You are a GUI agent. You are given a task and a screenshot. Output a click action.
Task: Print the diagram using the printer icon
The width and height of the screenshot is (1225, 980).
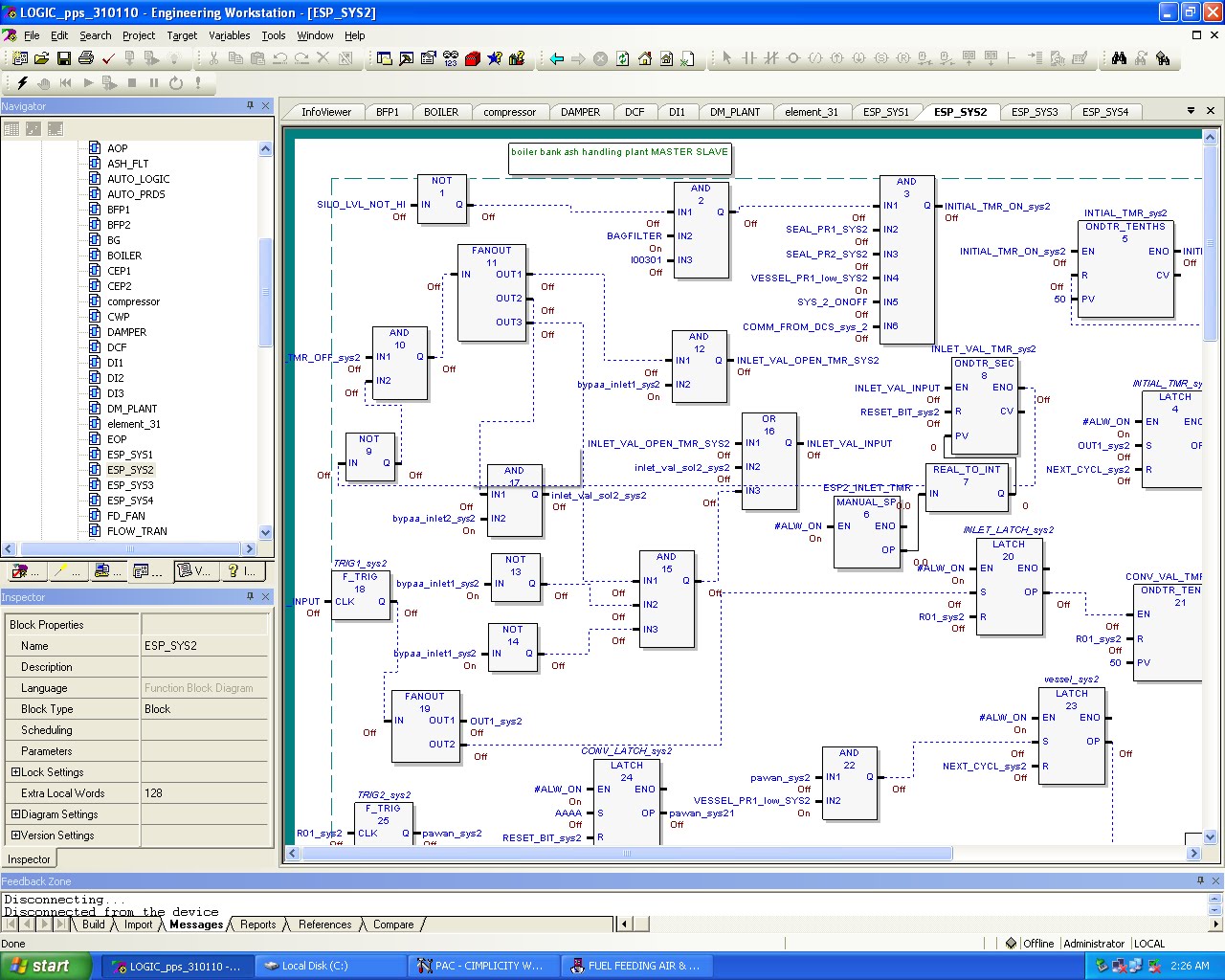tap(85, 57)
